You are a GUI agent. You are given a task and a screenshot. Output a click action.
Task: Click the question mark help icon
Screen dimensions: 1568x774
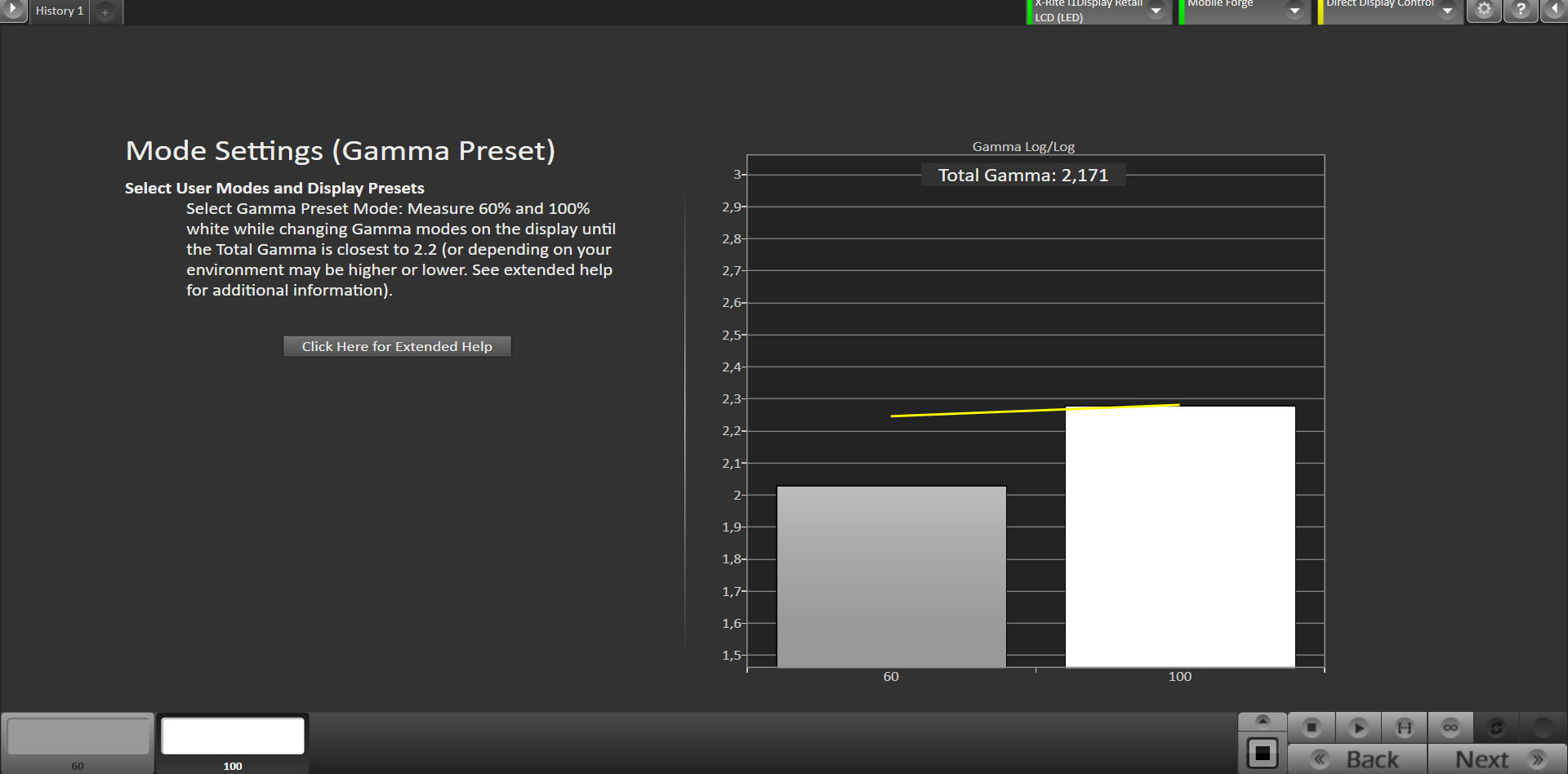tap(1521, 10)
